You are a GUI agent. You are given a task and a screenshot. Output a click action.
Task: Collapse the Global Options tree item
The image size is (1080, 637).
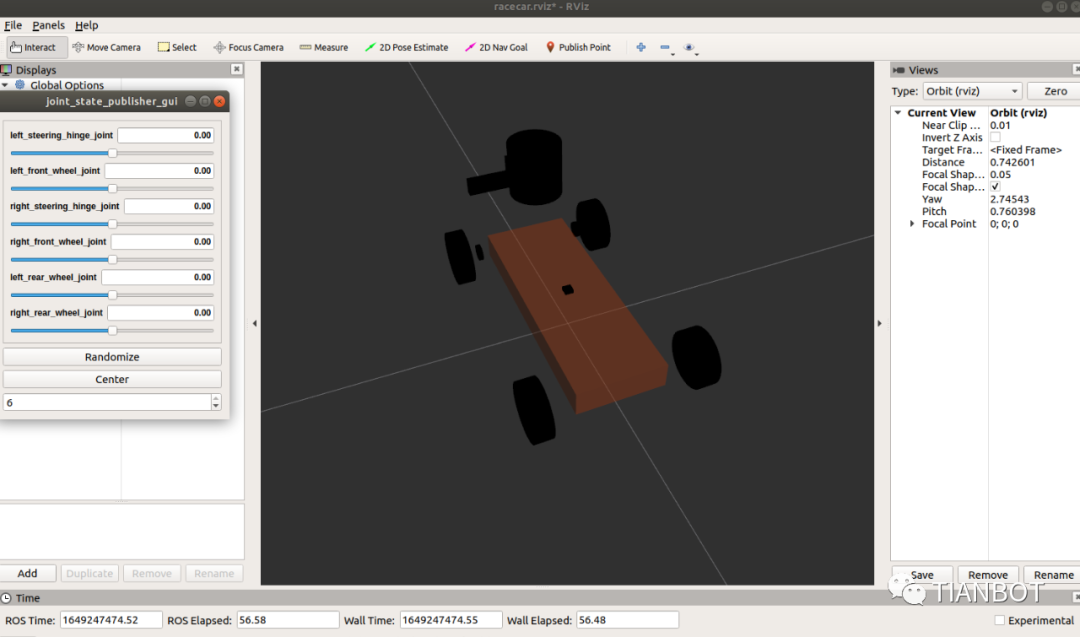pos(5,85)
